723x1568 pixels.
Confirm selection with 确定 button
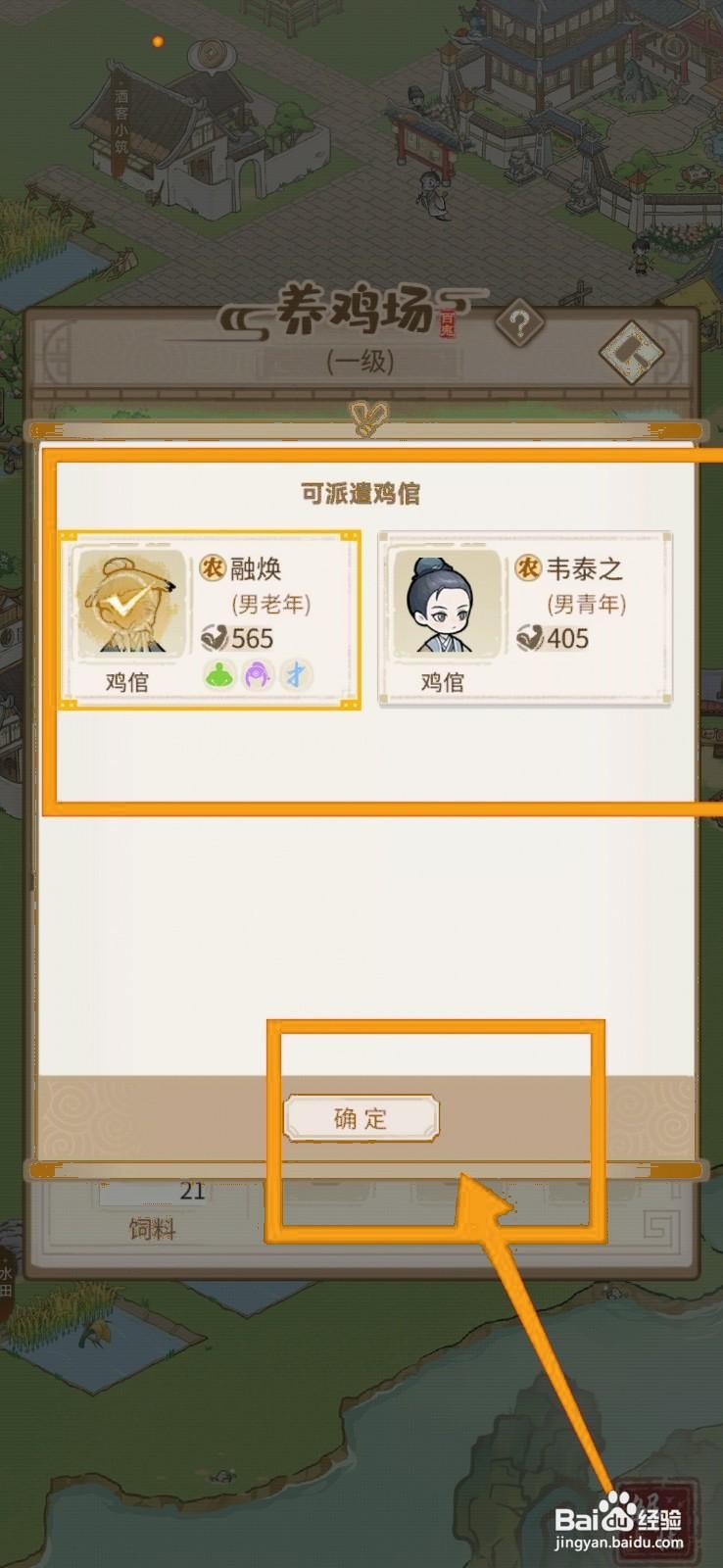point(361,1118)
